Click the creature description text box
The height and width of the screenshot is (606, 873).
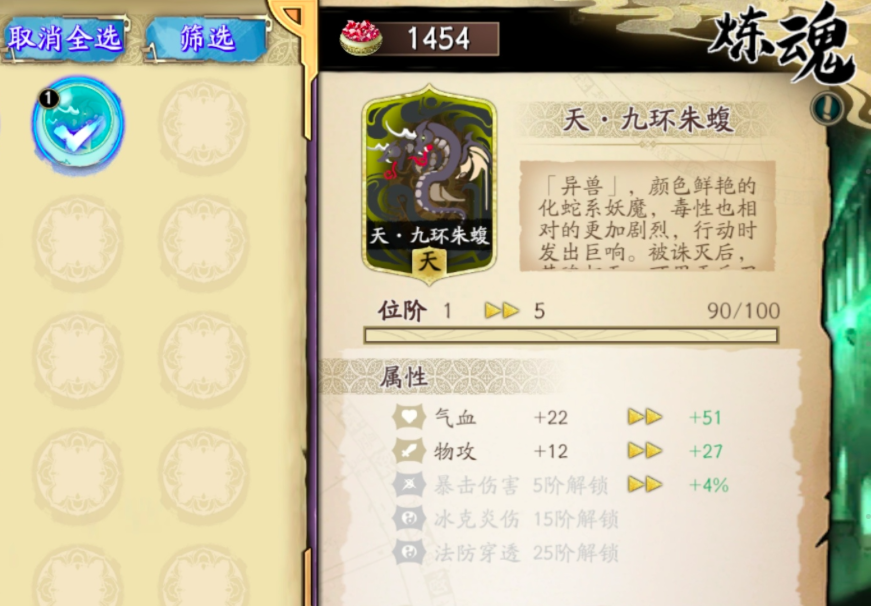point(648,216)
